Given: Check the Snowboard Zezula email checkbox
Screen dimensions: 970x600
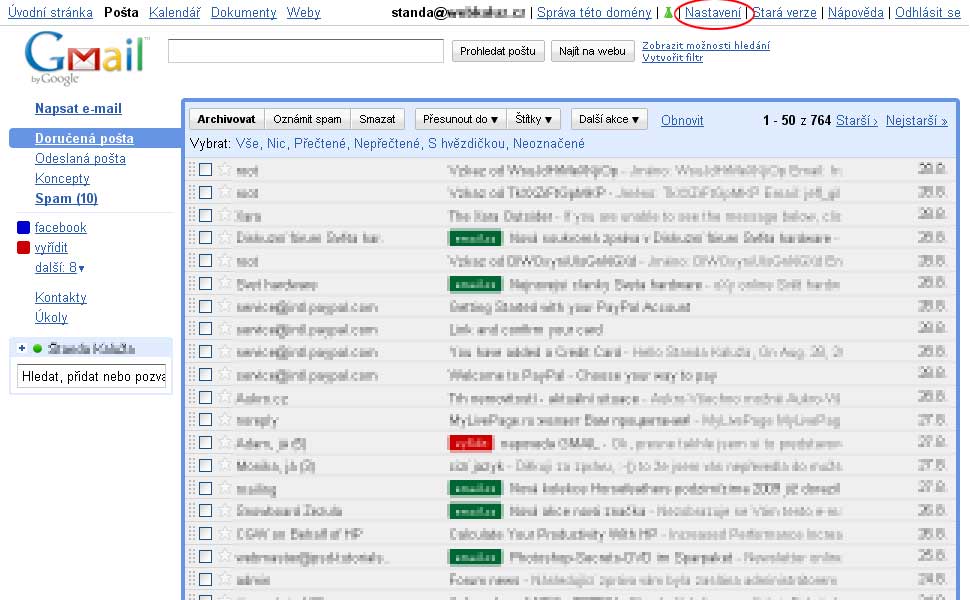Looking at the screenshot, I should click(x=205, y=510).
